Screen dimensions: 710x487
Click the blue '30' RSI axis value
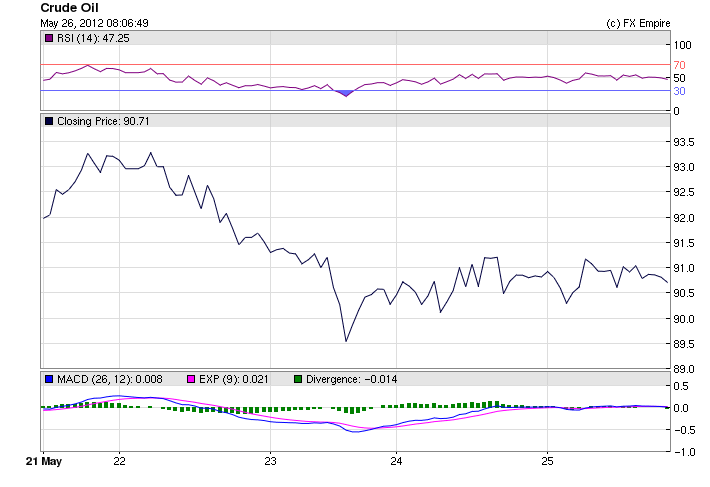(679, 91)
